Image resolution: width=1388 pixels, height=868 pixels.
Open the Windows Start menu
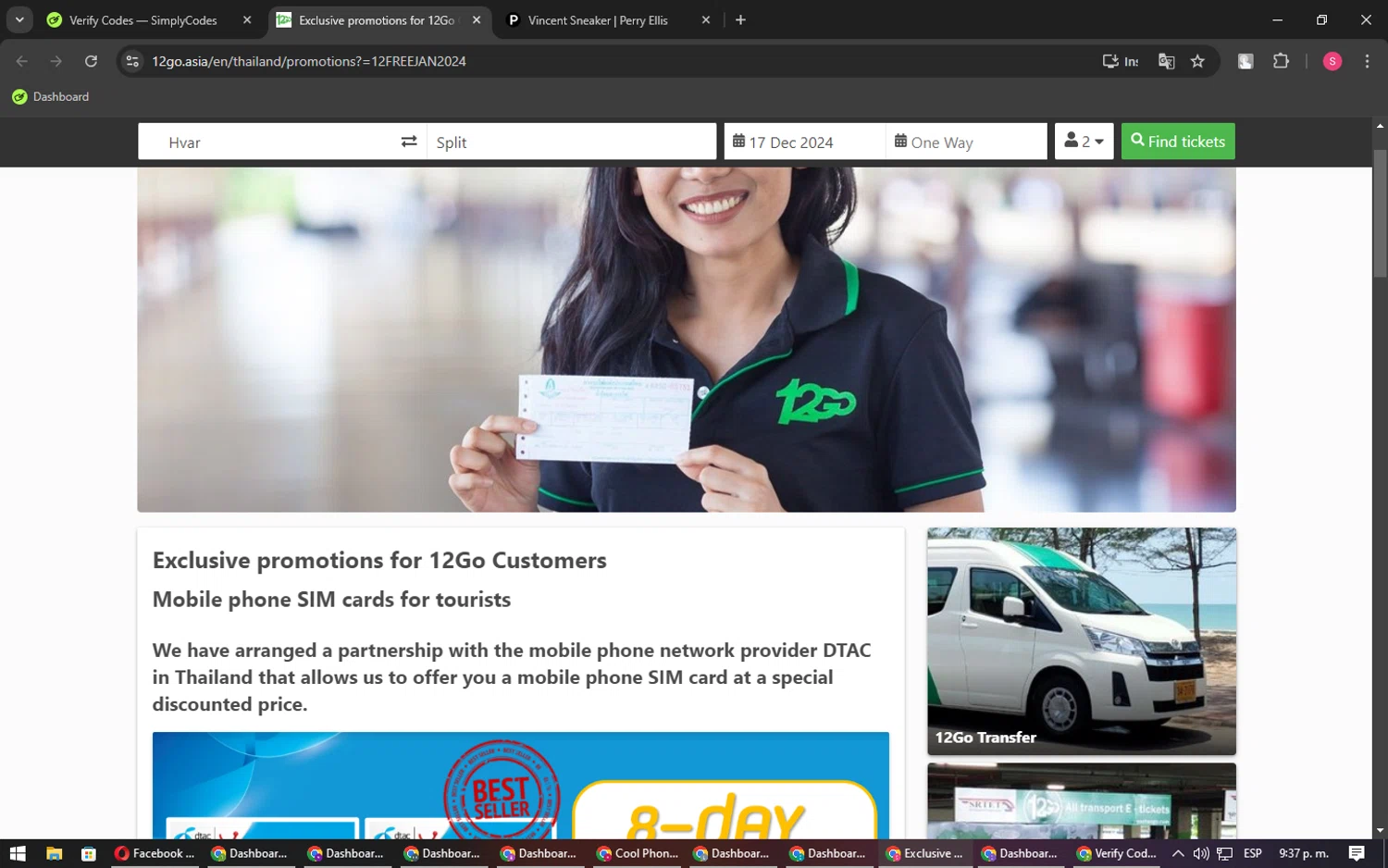click(18, 853)
